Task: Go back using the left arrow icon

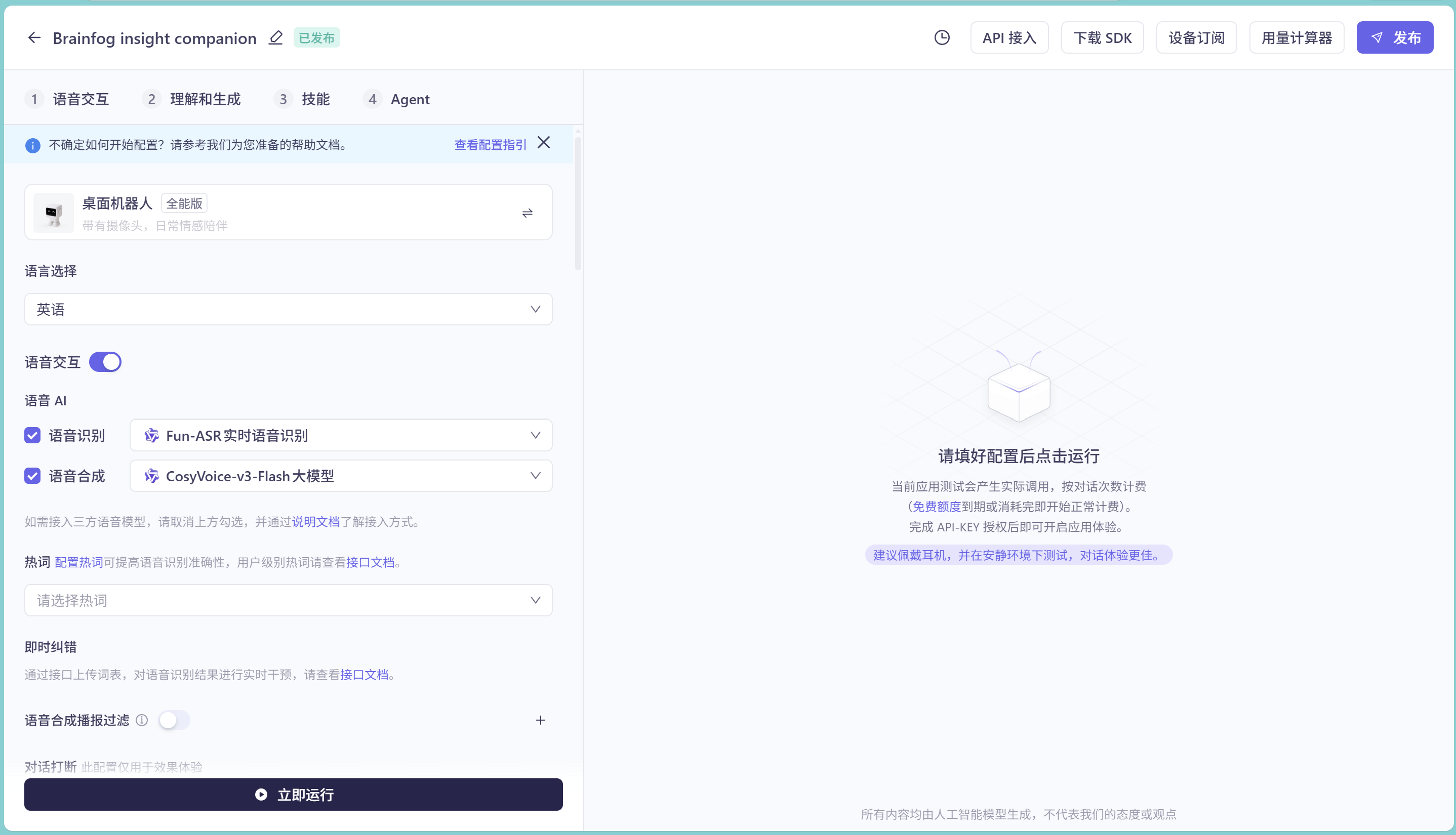Action: click(x=34, y=38)
